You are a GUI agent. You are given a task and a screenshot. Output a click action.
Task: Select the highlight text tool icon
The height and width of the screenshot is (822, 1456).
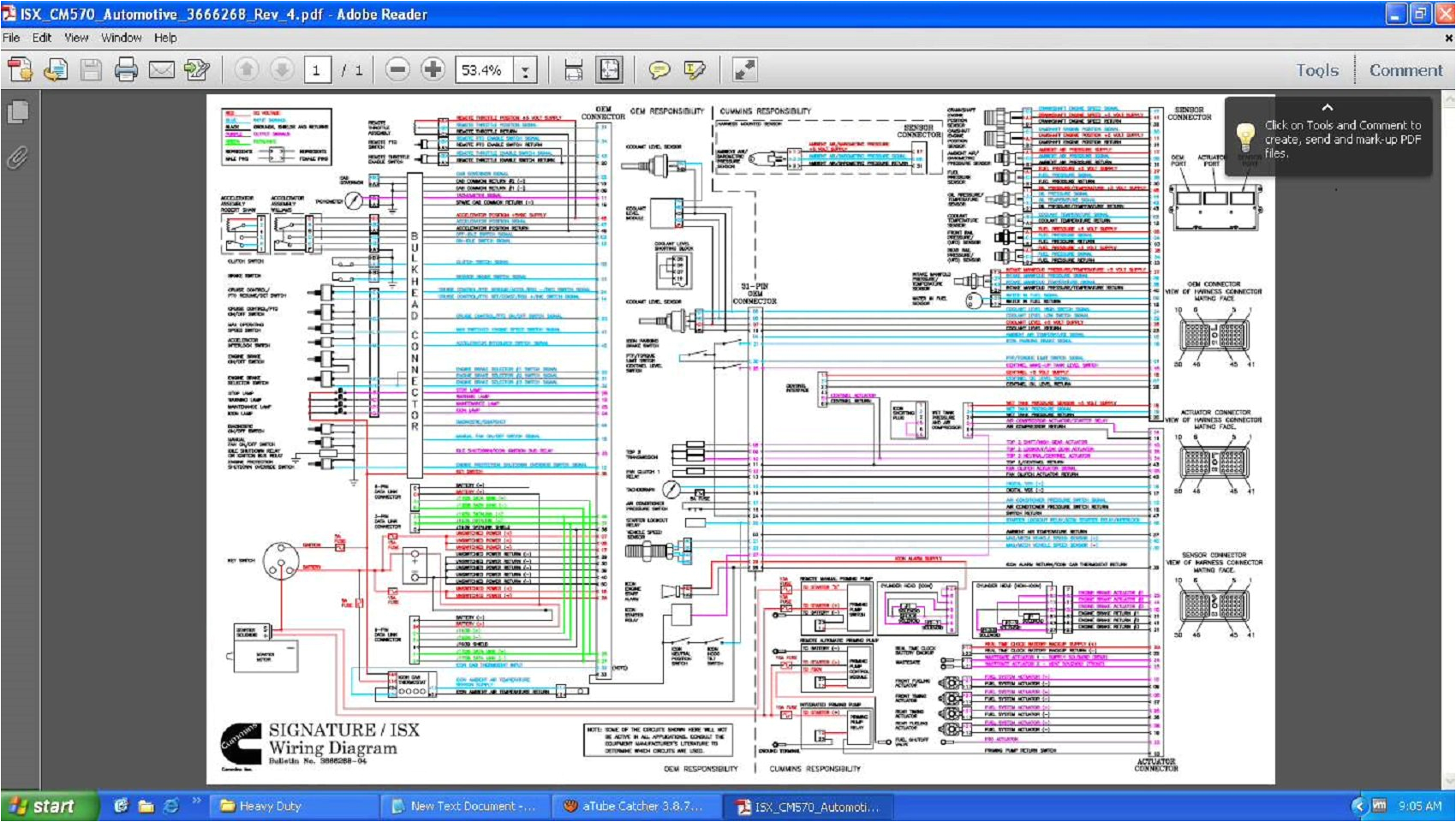pos(695,70)
